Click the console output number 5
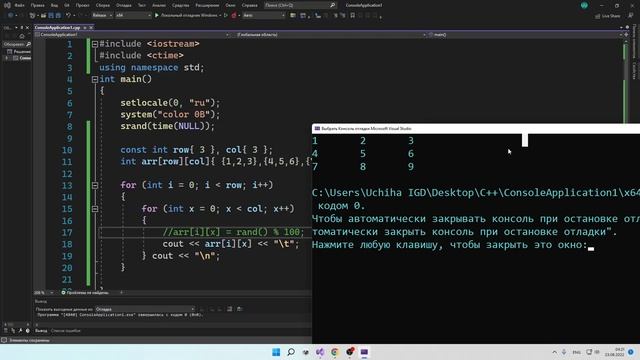The image size is (640, 360). (363, 154)
